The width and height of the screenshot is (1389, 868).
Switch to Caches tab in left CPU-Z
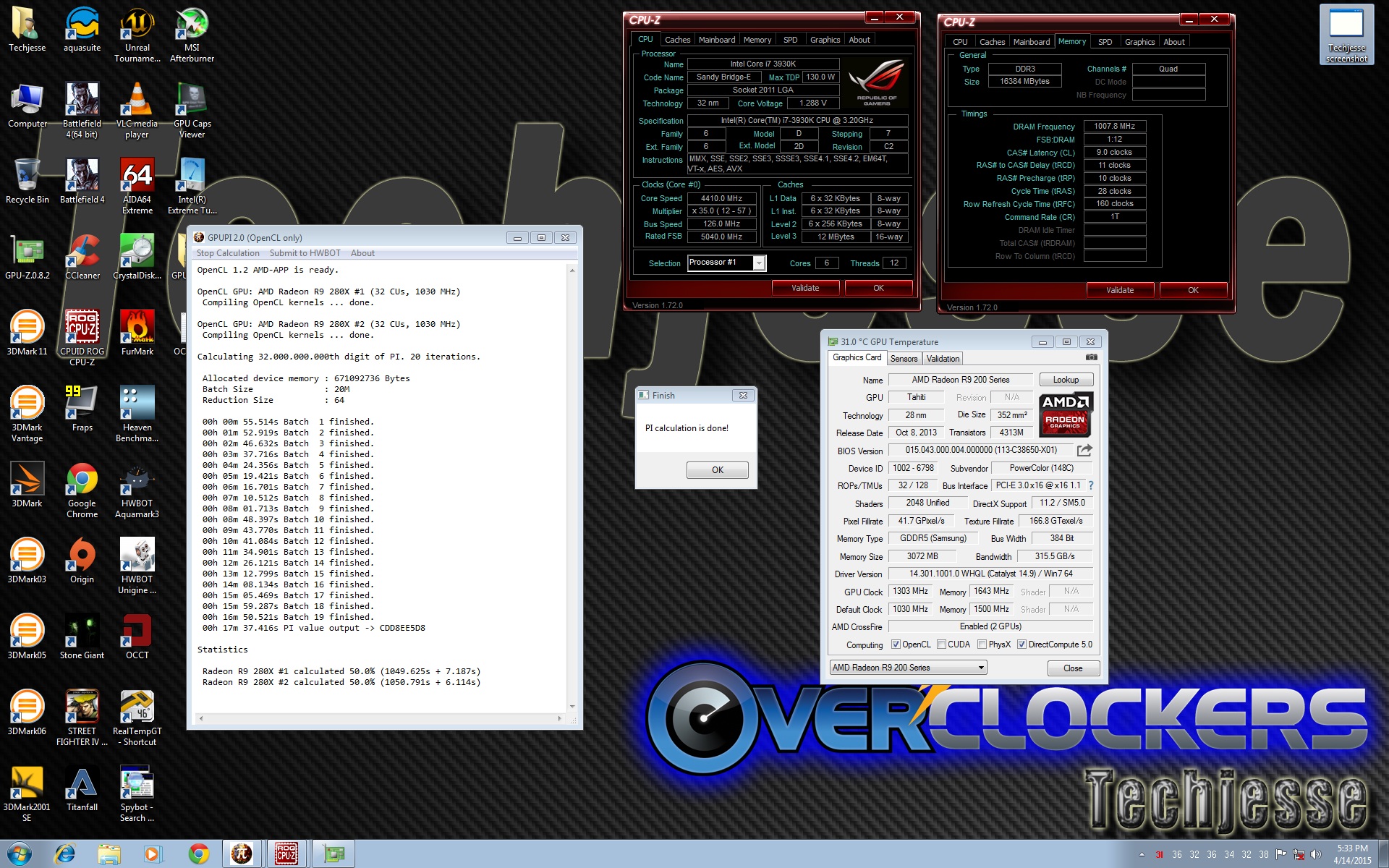click(x=677, y=40)
